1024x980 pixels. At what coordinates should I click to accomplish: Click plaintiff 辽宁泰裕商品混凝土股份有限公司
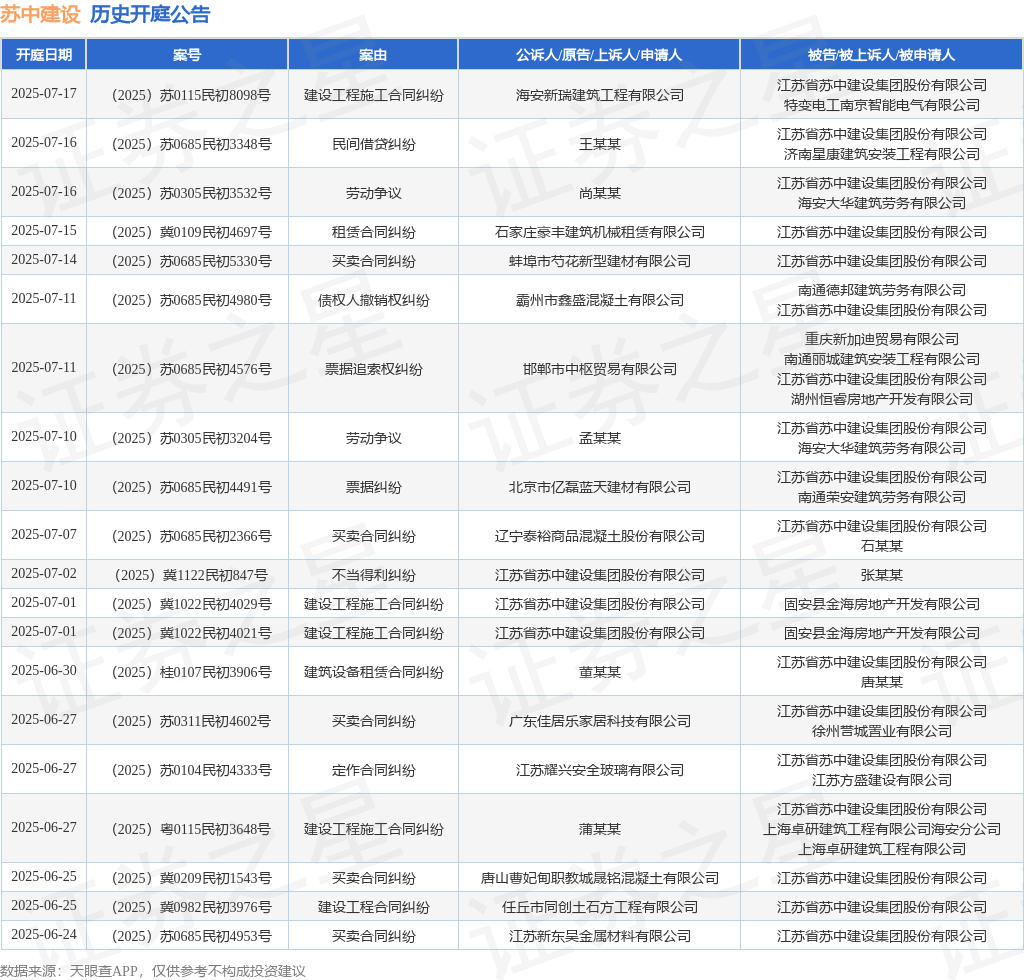tap(600, 536)
